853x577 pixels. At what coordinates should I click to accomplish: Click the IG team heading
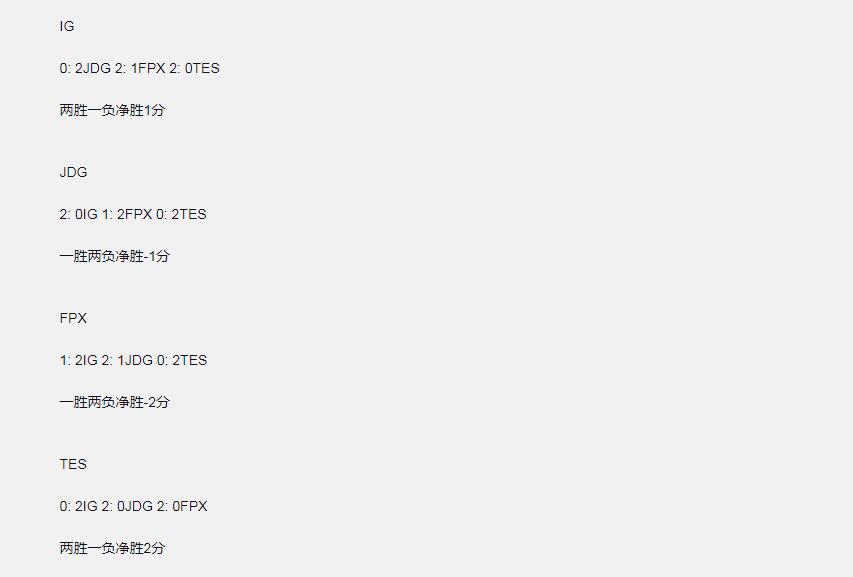point(67,26)
